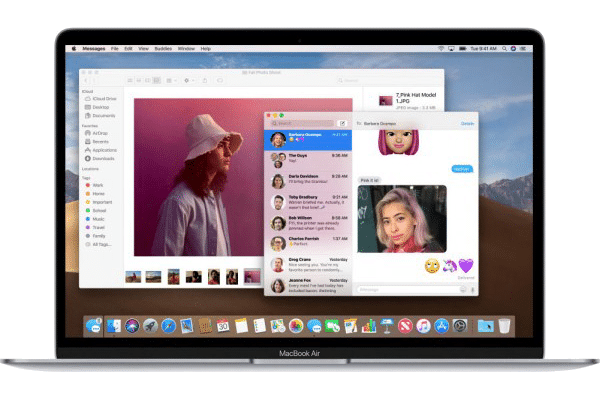Open the App Store from the Dock
Viewport: 600px width, 400px height.
coord(441,325)
